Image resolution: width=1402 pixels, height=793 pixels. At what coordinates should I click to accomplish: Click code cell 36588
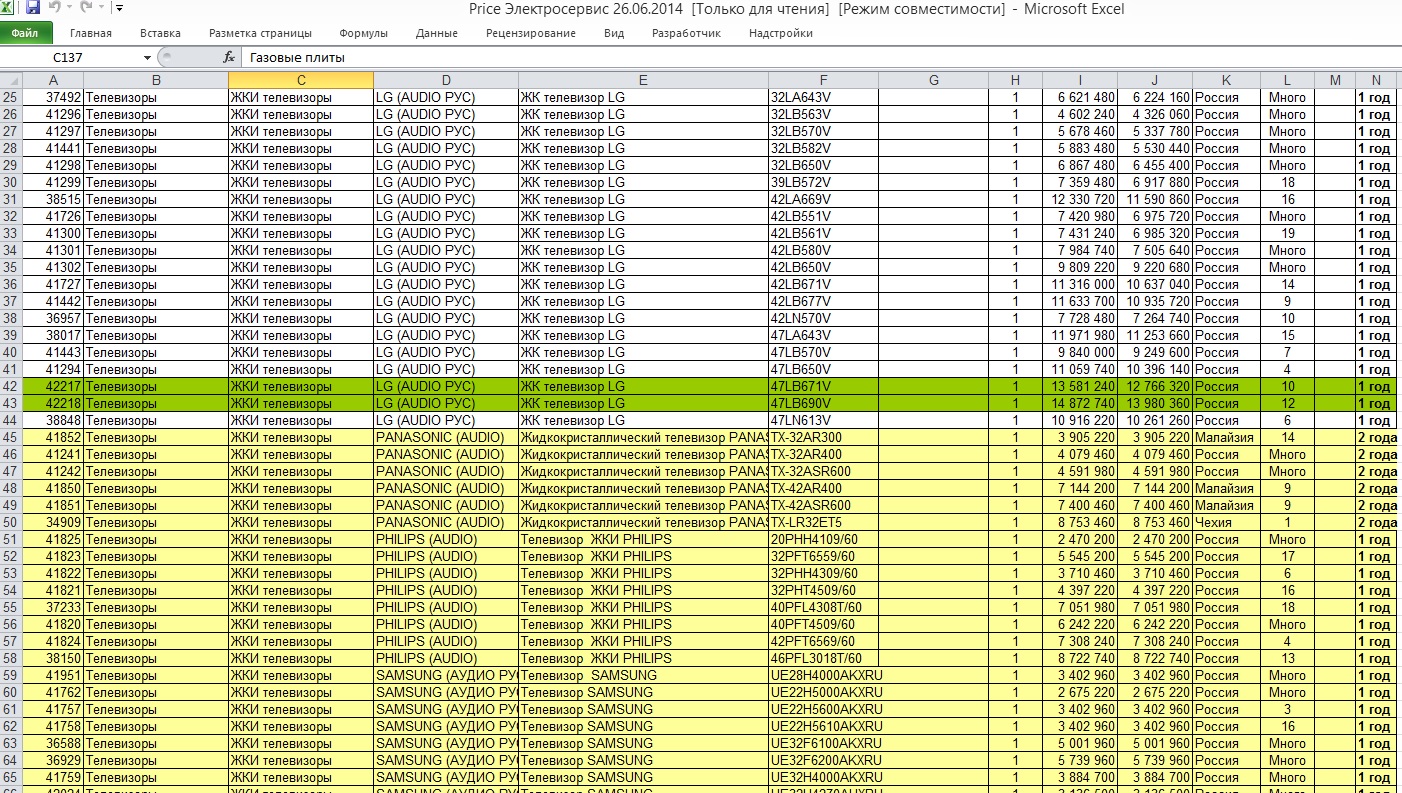pos(52,743)
